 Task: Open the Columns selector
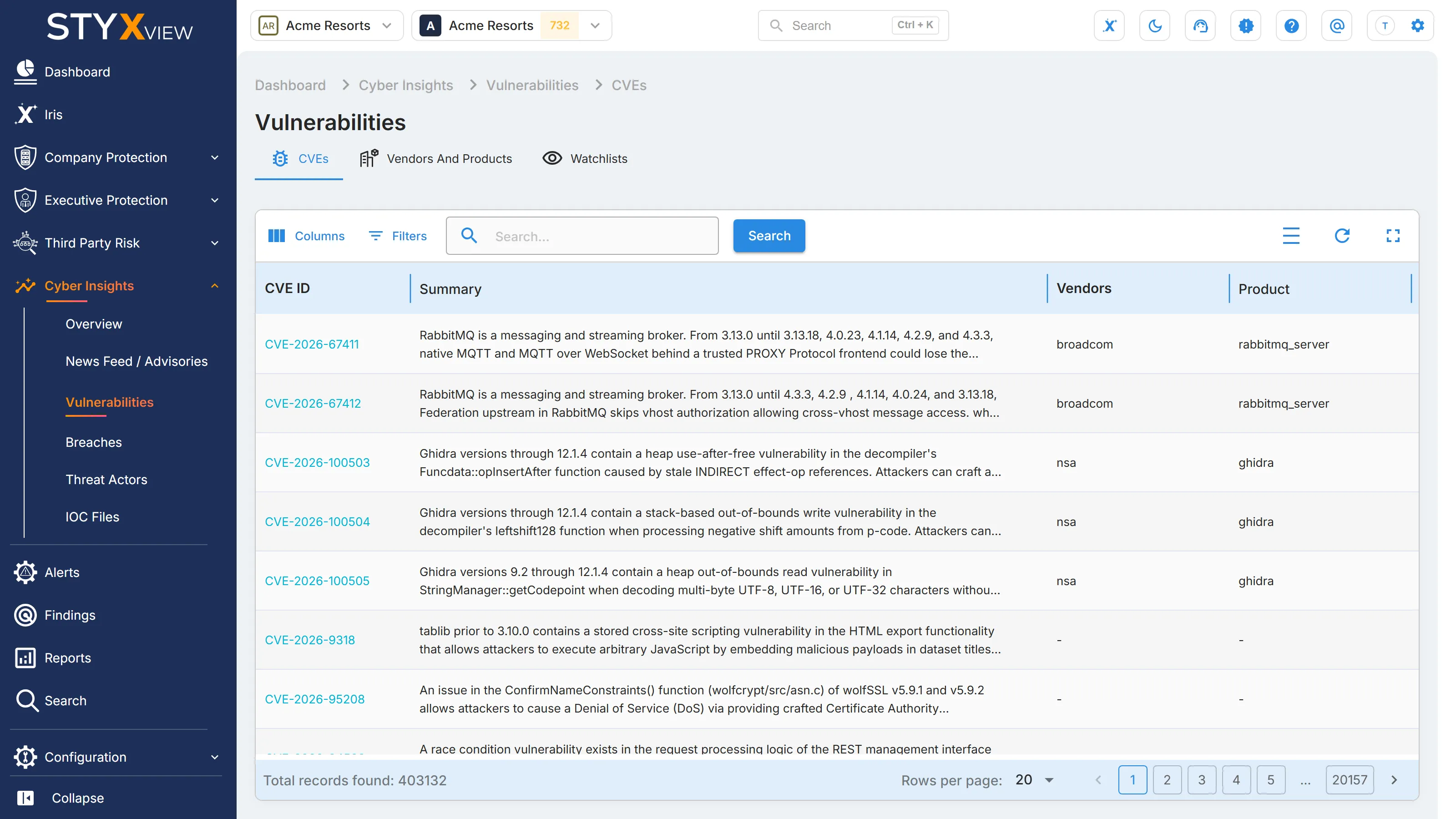306,236
